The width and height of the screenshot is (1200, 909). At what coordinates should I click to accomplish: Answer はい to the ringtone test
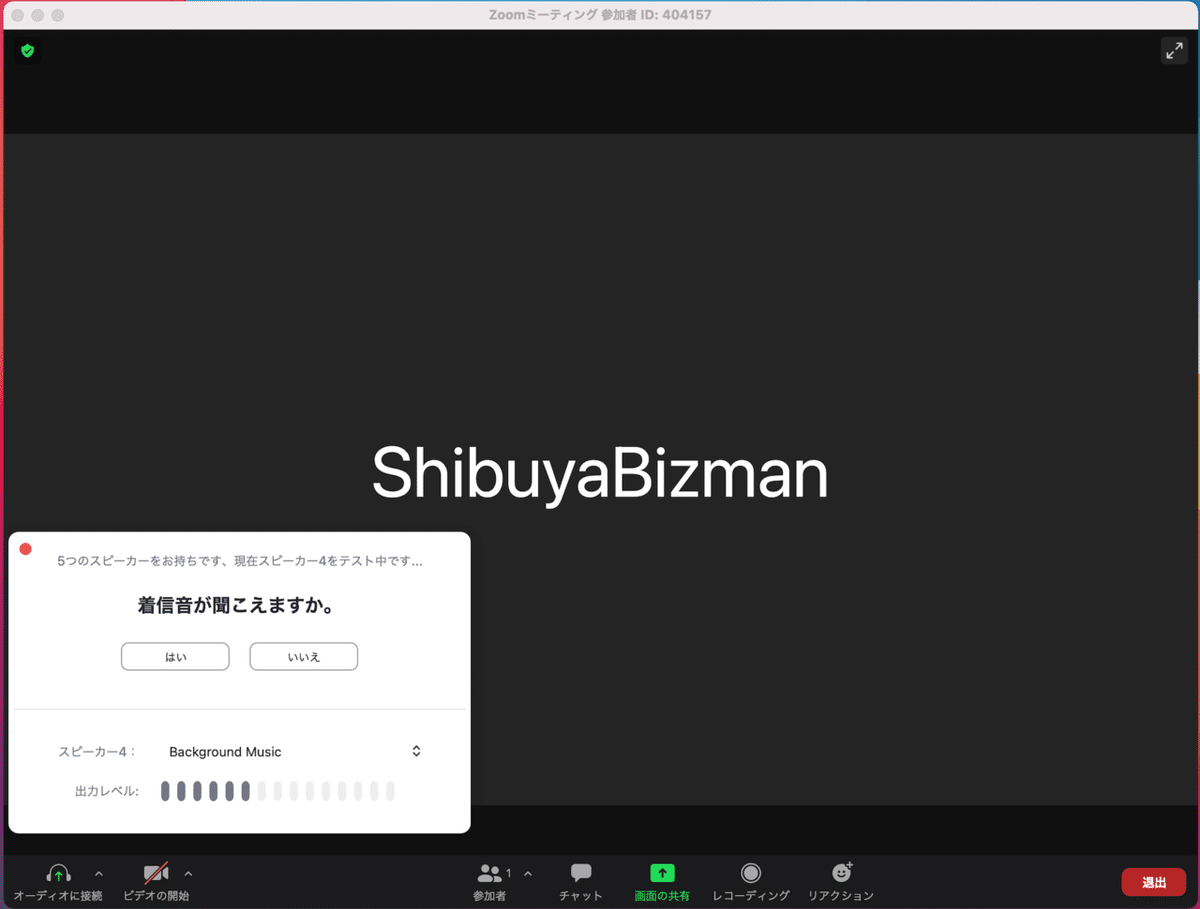tap(176, 657)
